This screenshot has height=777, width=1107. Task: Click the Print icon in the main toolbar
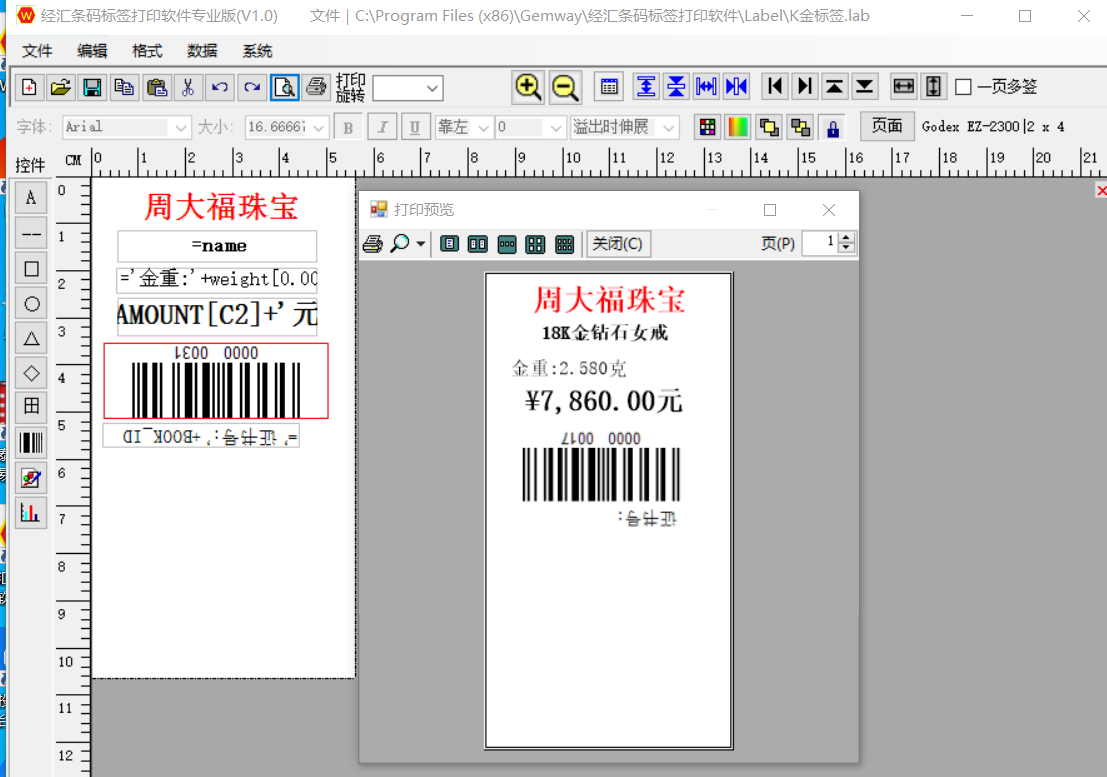pyautogui.click(x=316, y=88)
